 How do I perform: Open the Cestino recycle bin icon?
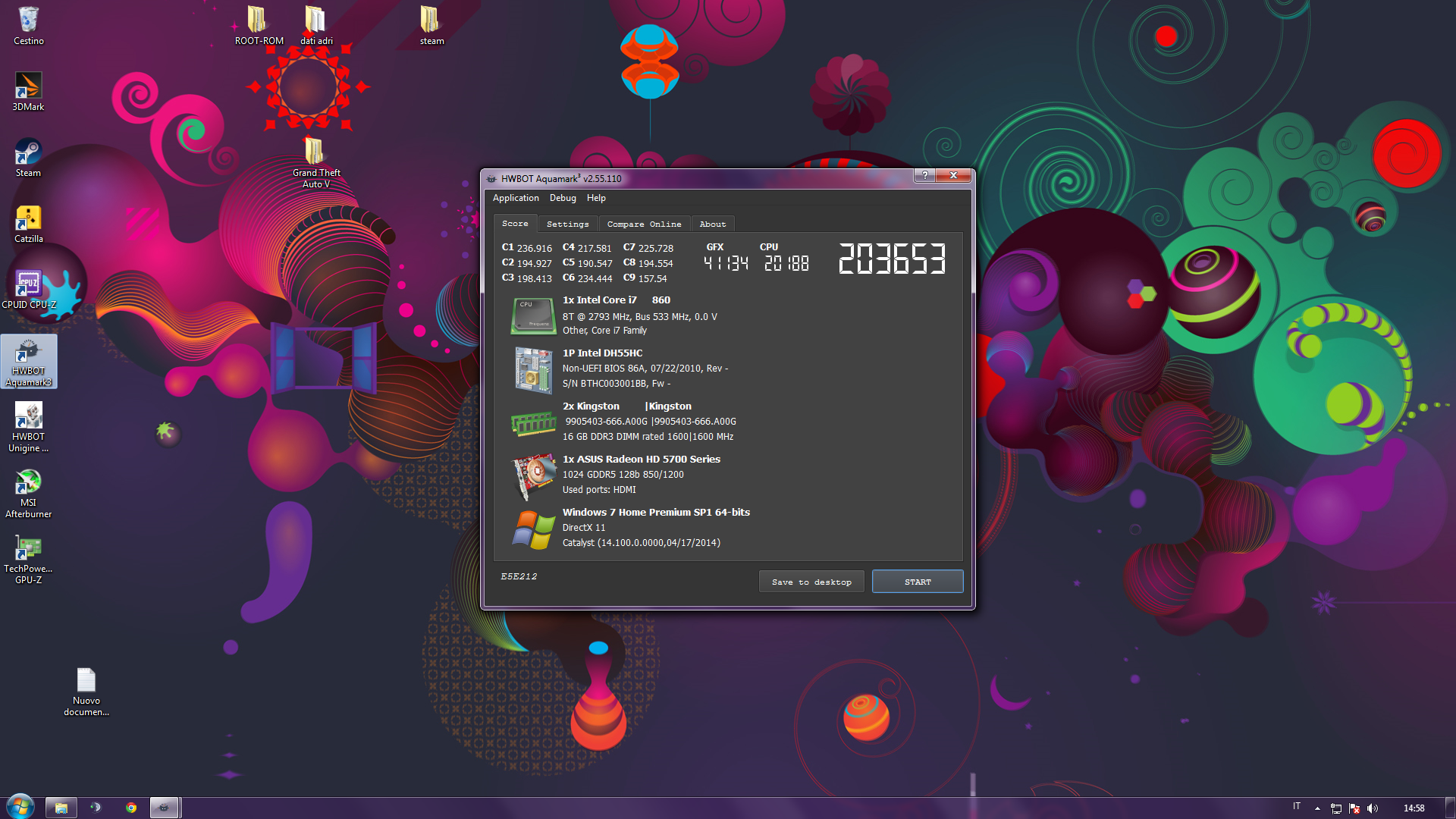[x=28, y=25]
